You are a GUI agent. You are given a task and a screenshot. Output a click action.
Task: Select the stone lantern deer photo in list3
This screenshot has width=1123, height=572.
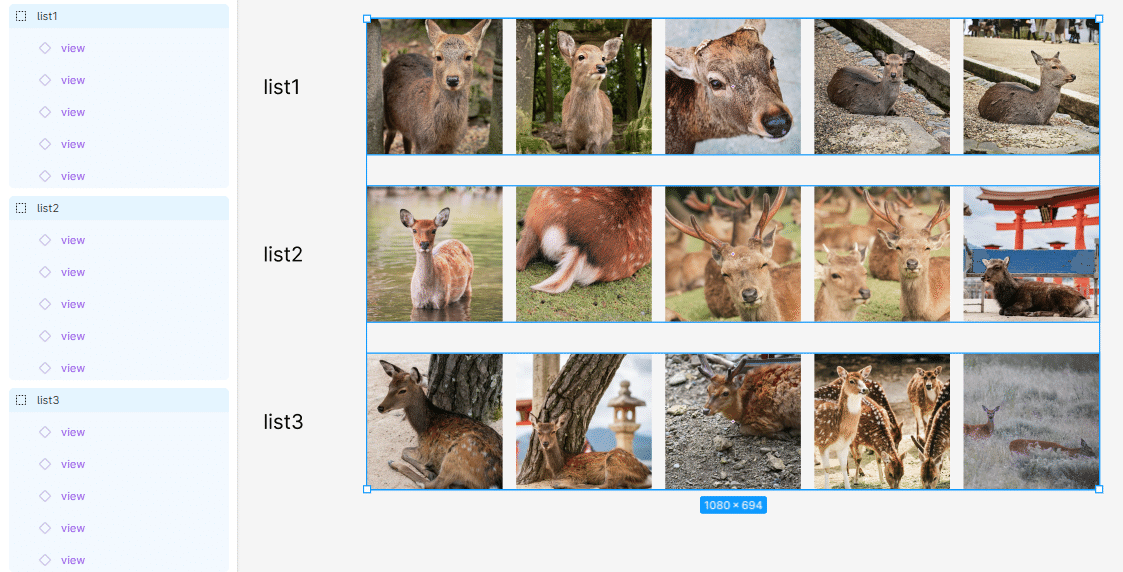584,422
